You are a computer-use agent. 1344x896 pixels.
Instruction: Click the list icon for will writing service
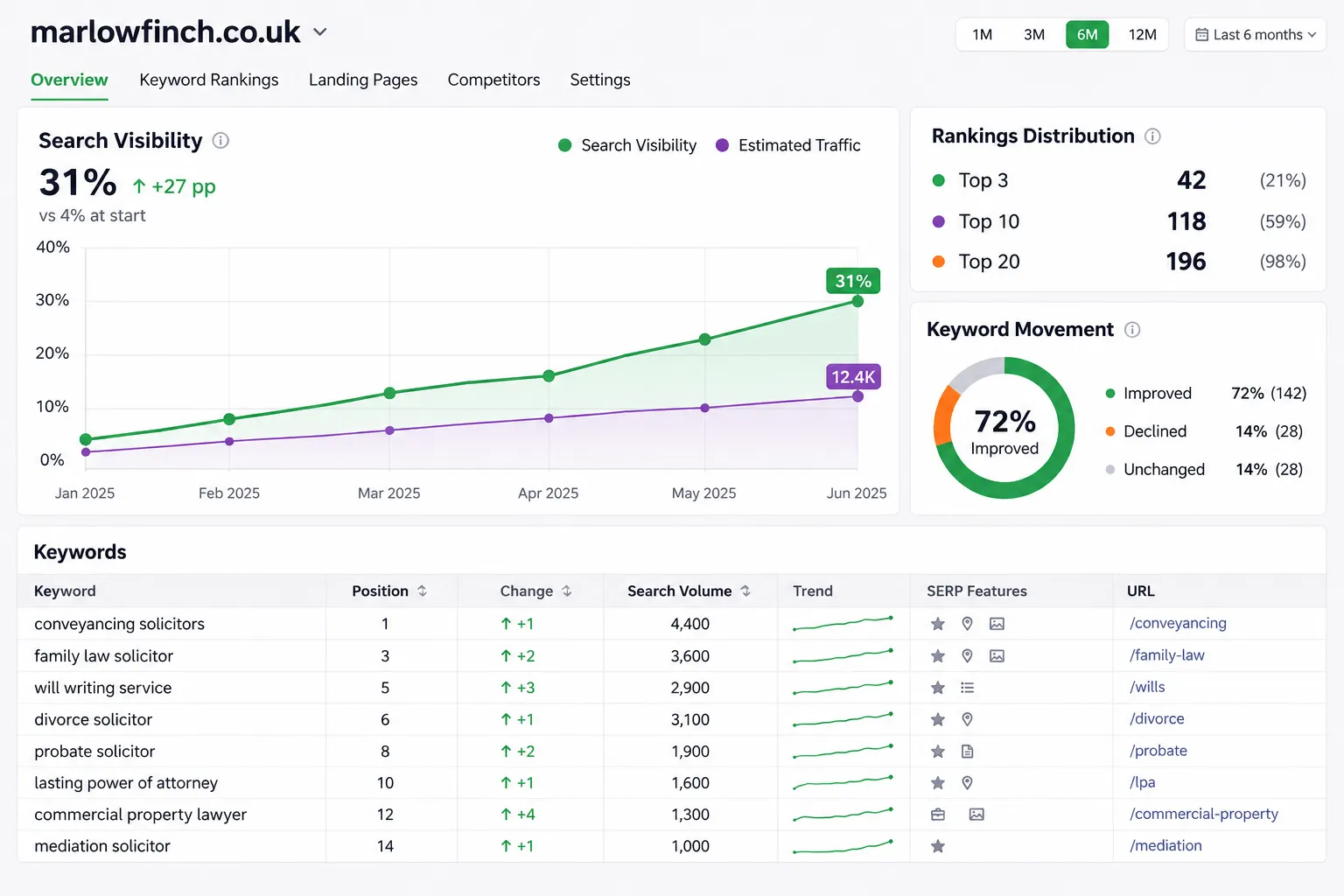pos(967,688)
